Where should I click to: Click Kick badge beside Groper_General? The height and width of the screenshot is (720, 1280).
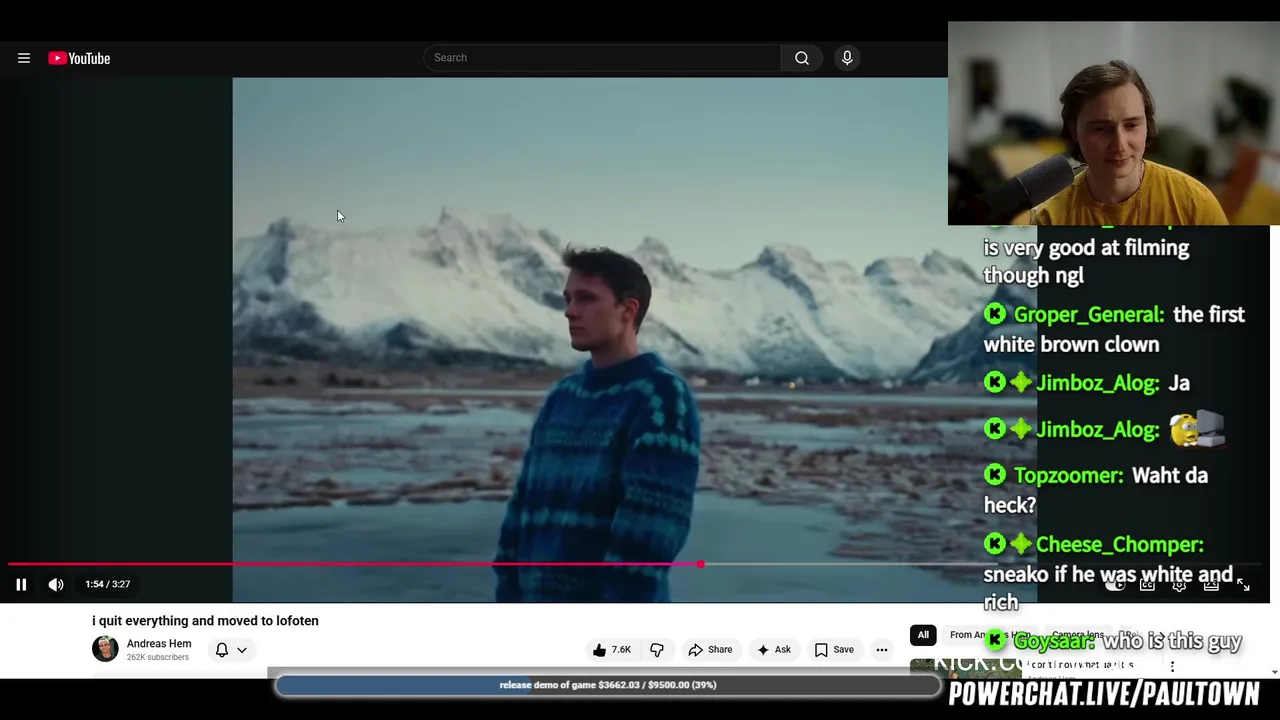point(995,314)
